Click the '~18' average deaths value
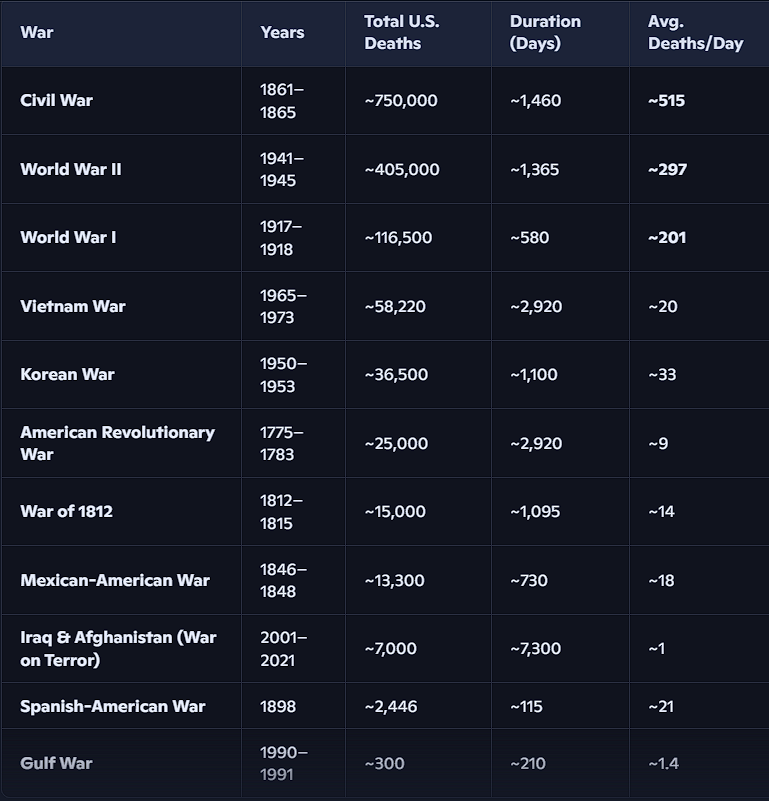This screenshot has height=801, width=769. click(x=661, y=580)
